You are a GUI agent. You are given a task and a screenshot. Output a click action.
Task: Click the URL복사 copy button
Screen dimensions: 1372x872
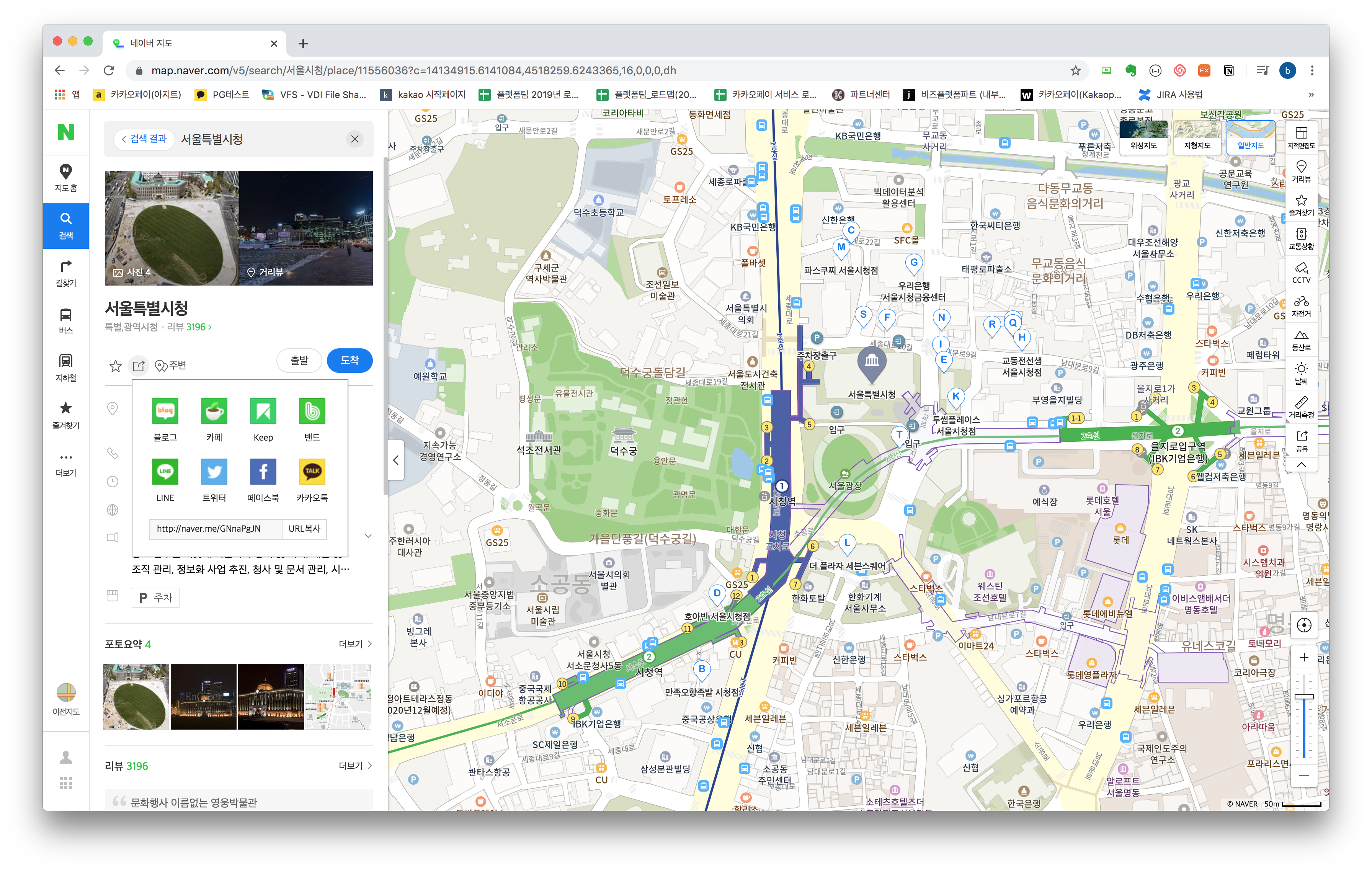[x=304, y=529]
